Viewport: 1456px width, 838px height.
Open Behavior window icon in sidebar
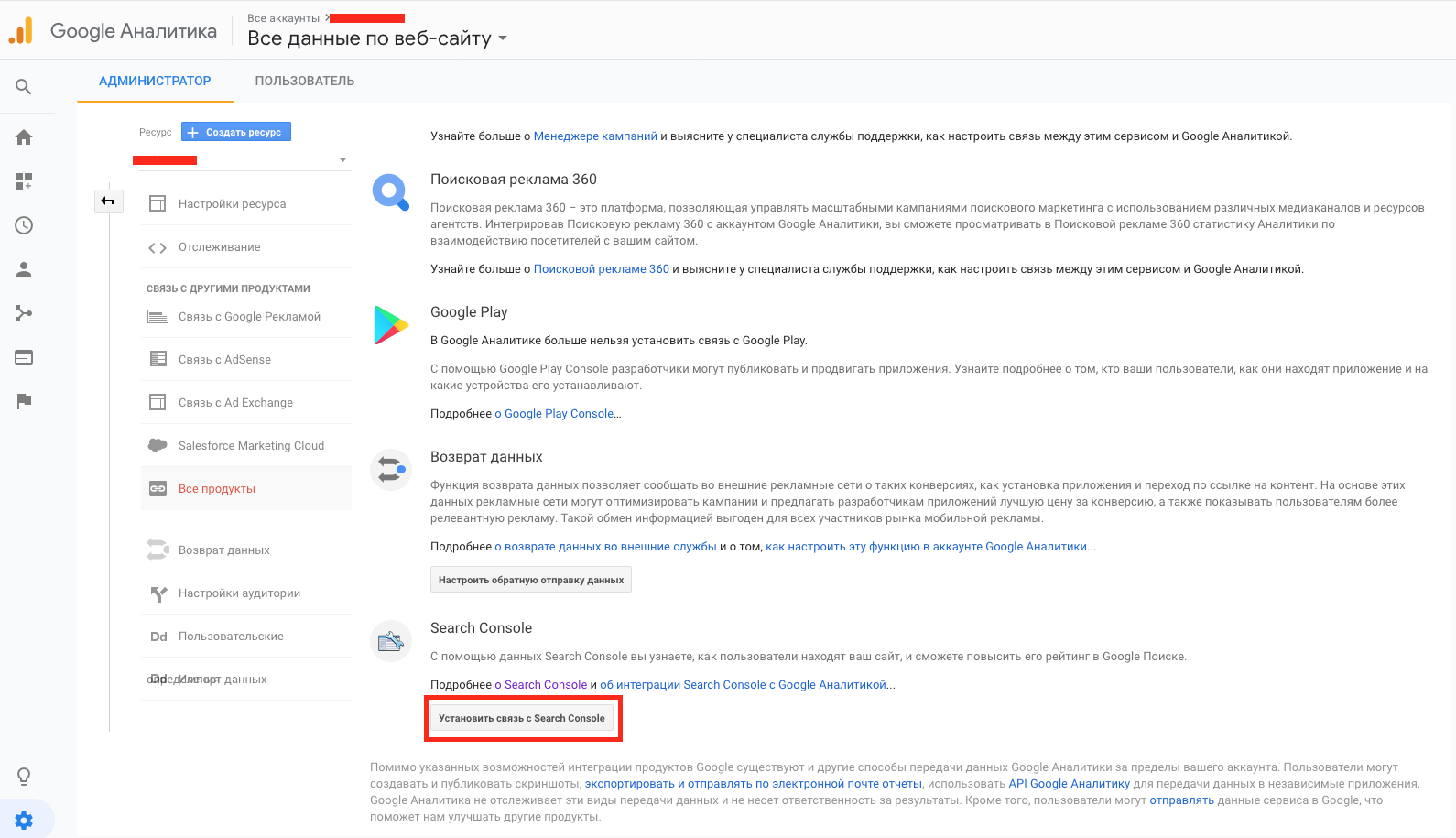[24, 357]
